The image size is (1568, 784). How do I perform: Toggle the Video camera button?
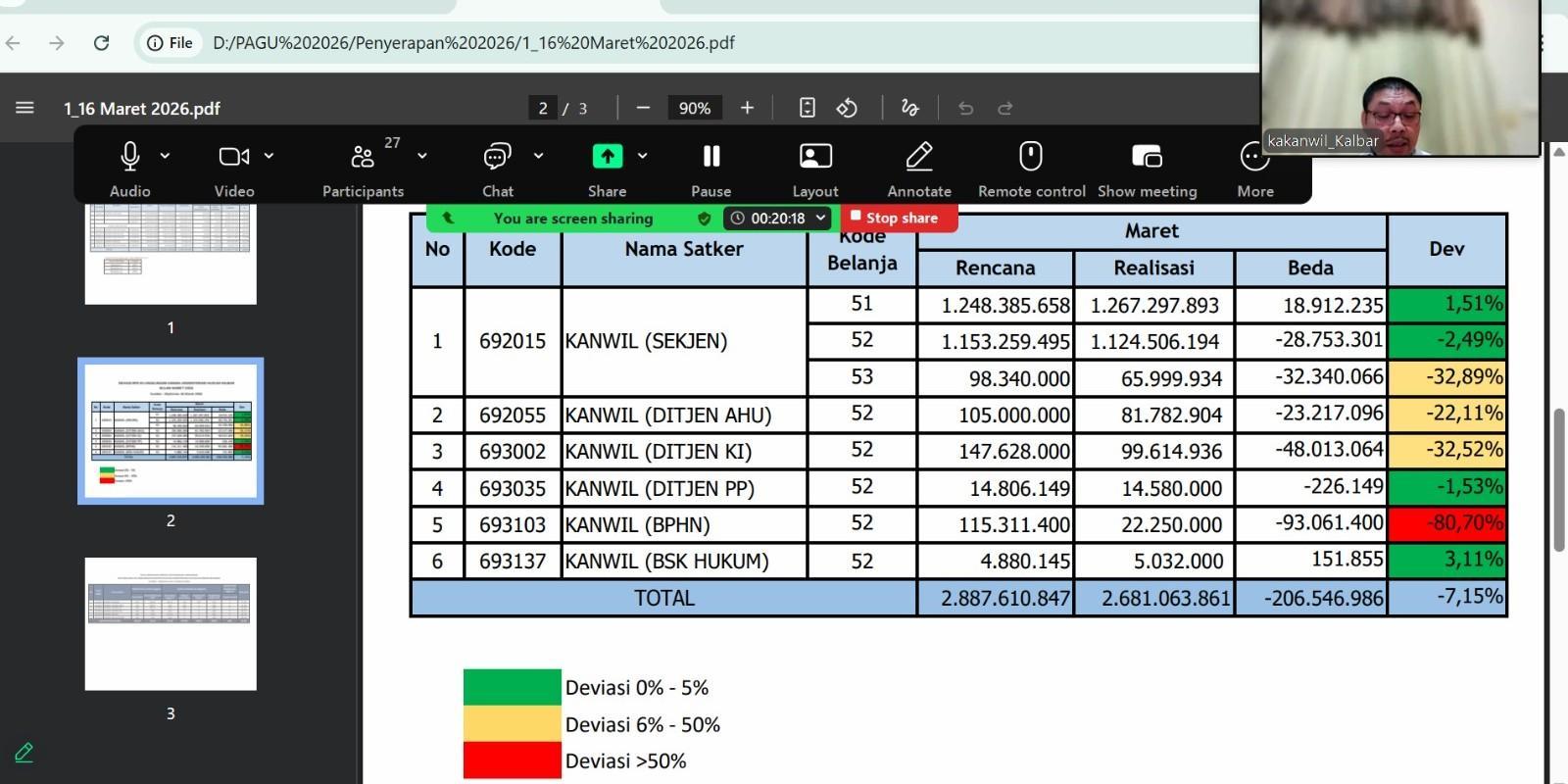[233, 157]
